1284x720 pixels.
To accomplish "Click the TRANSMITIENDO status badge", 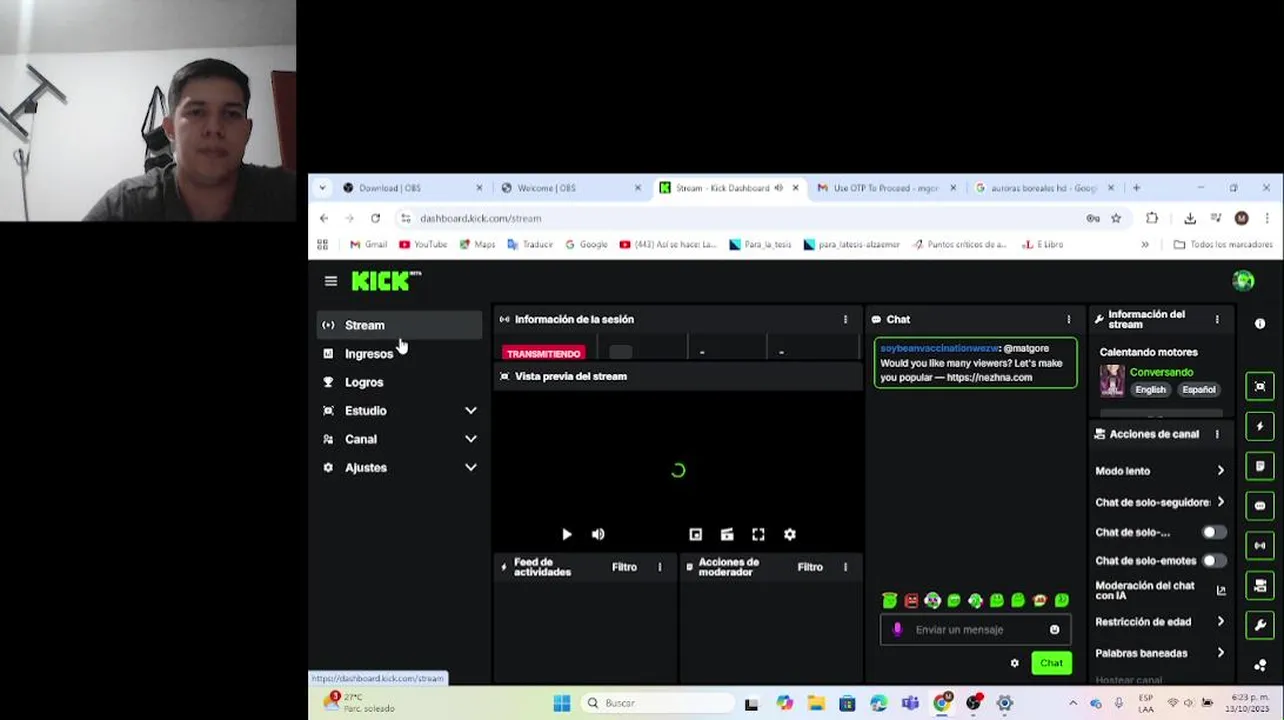I will 543,353.
